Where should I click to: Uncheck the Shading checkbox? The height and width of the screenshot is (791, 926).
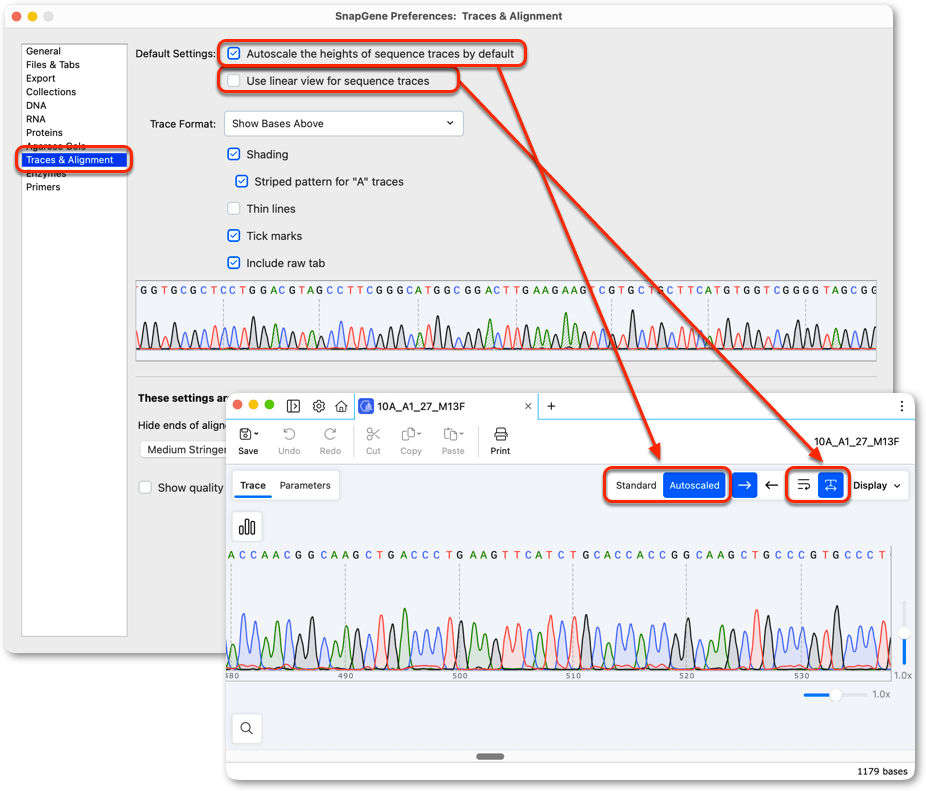[234, 154]
